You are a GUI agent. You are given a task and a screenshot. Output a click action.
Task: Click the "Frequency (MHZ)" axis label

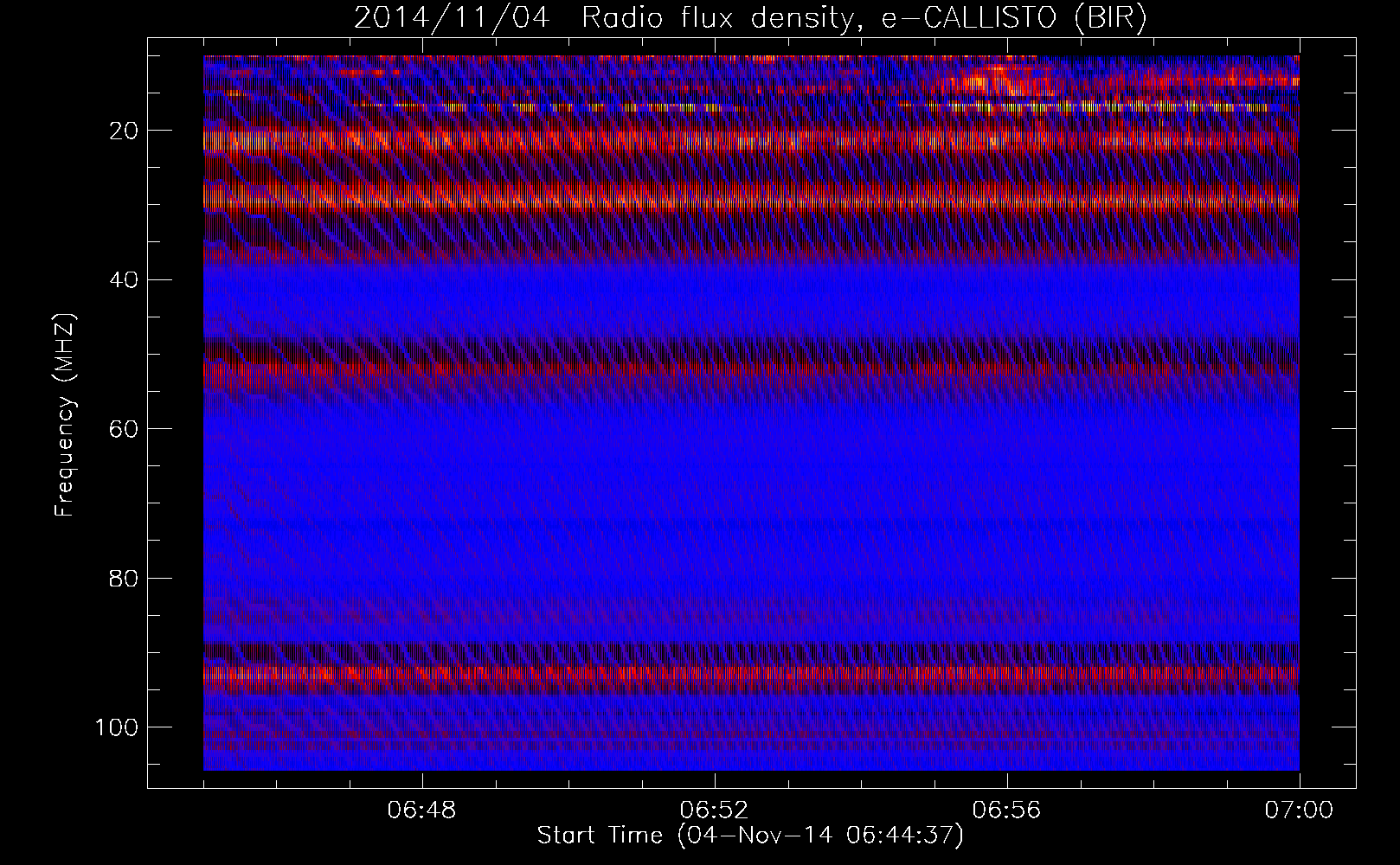click(x=66, y=415)
